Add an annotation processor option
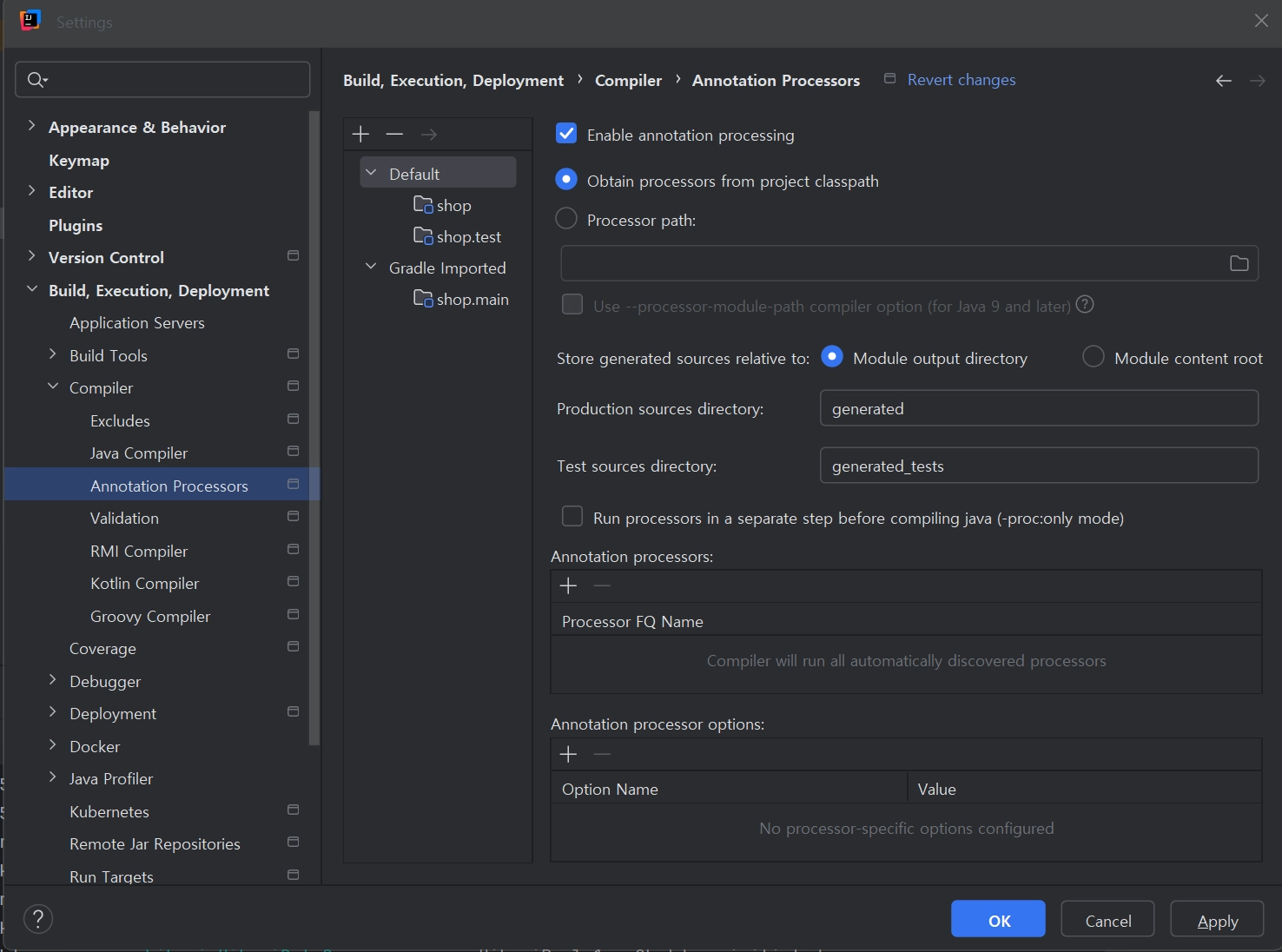Screen dimensions: 1282x952 pos(569,754)
